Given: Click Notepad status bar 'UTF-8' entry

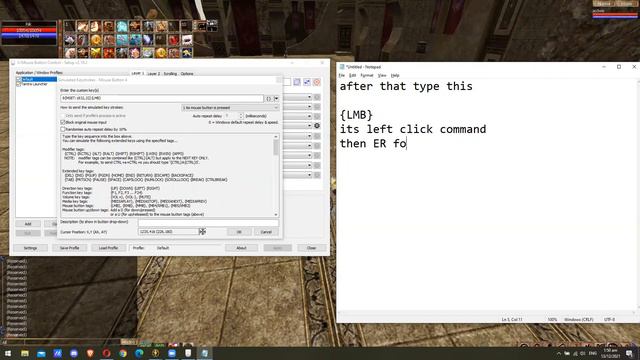Looking at the screenshot, I should [x=609, y=320].
